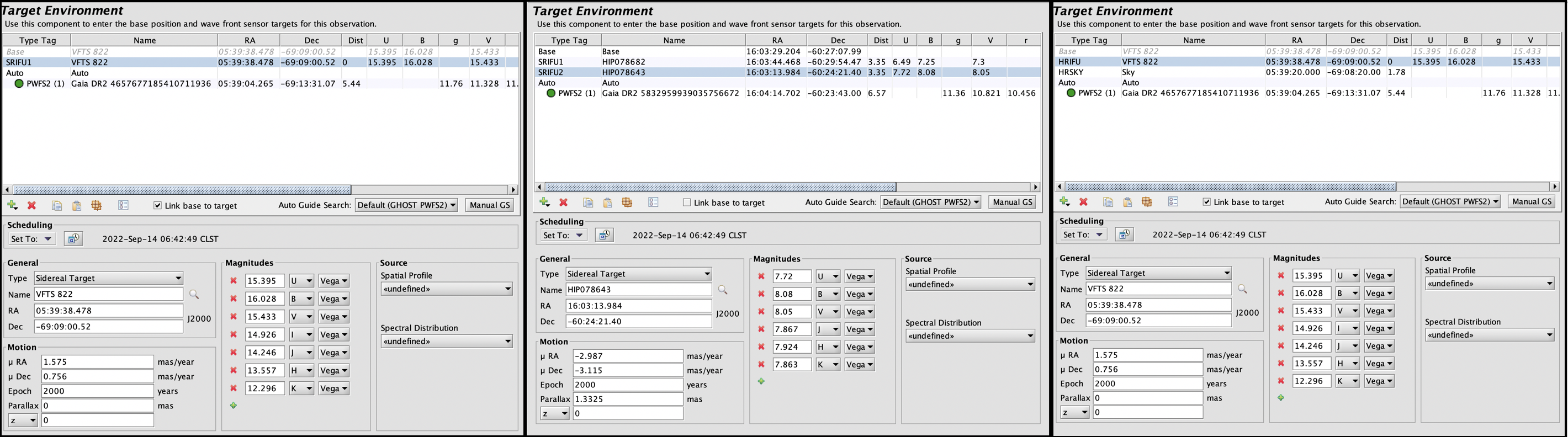Remove the 15.395 U magnitude in left panel
This screenshot has width=1568, height=437.
point(233,281)
